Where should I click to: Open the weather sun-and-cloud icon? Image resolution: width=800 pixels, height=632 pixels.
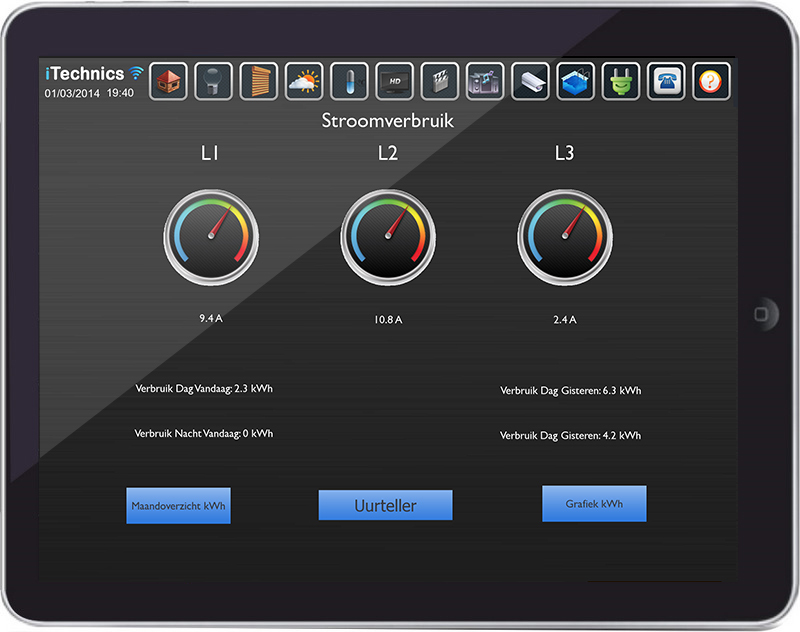[304, 81]
